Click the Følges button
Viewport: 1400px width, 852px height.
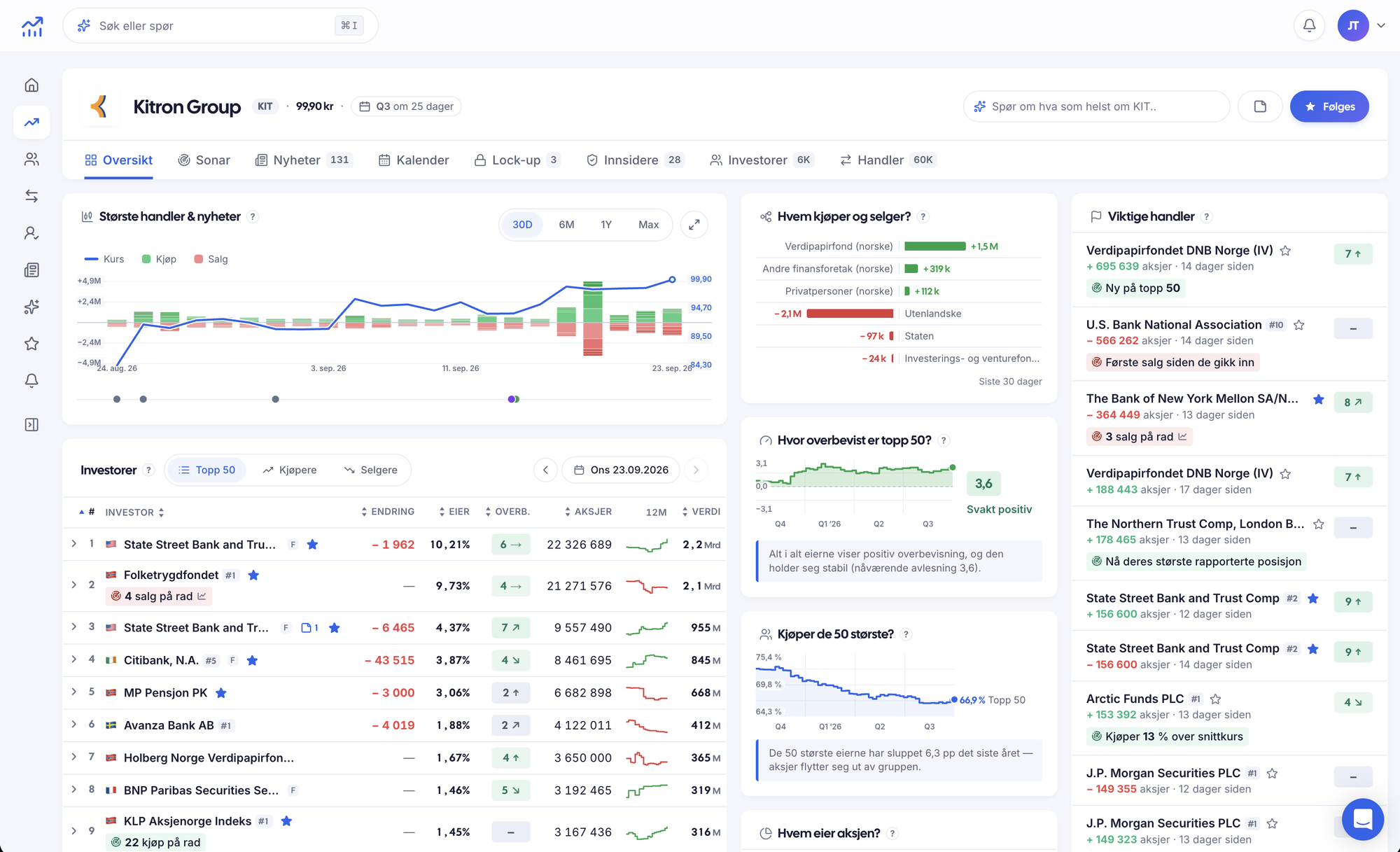1329,106
